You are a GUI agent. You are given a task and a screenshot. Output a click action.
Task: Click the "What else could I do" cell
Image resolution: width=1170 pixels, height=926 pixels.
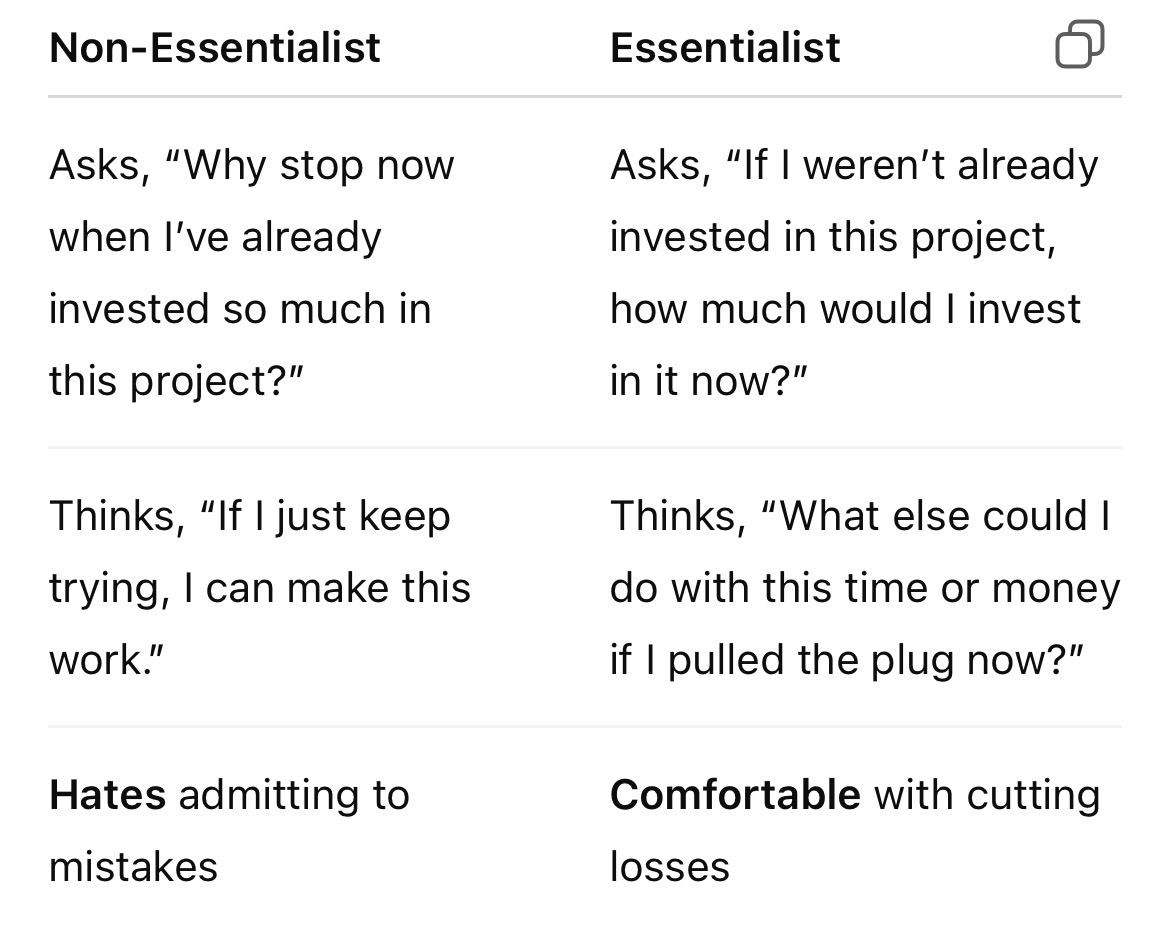(865, 588)
